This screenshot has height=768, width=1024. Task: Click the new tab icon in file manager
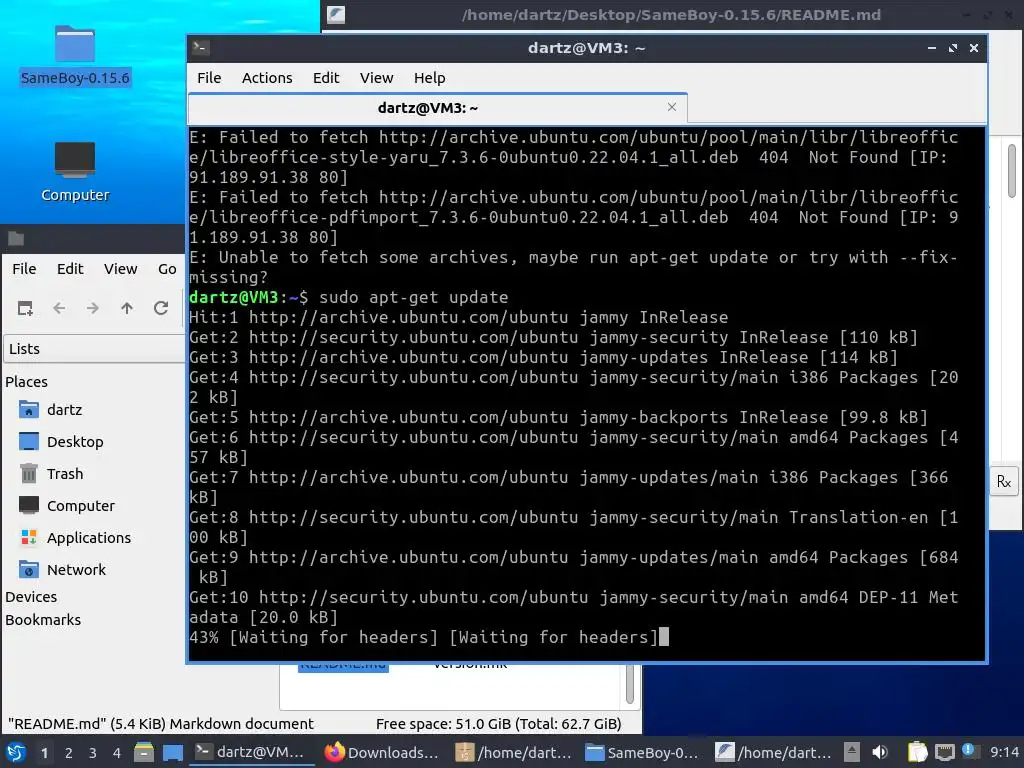pos(25,308)
